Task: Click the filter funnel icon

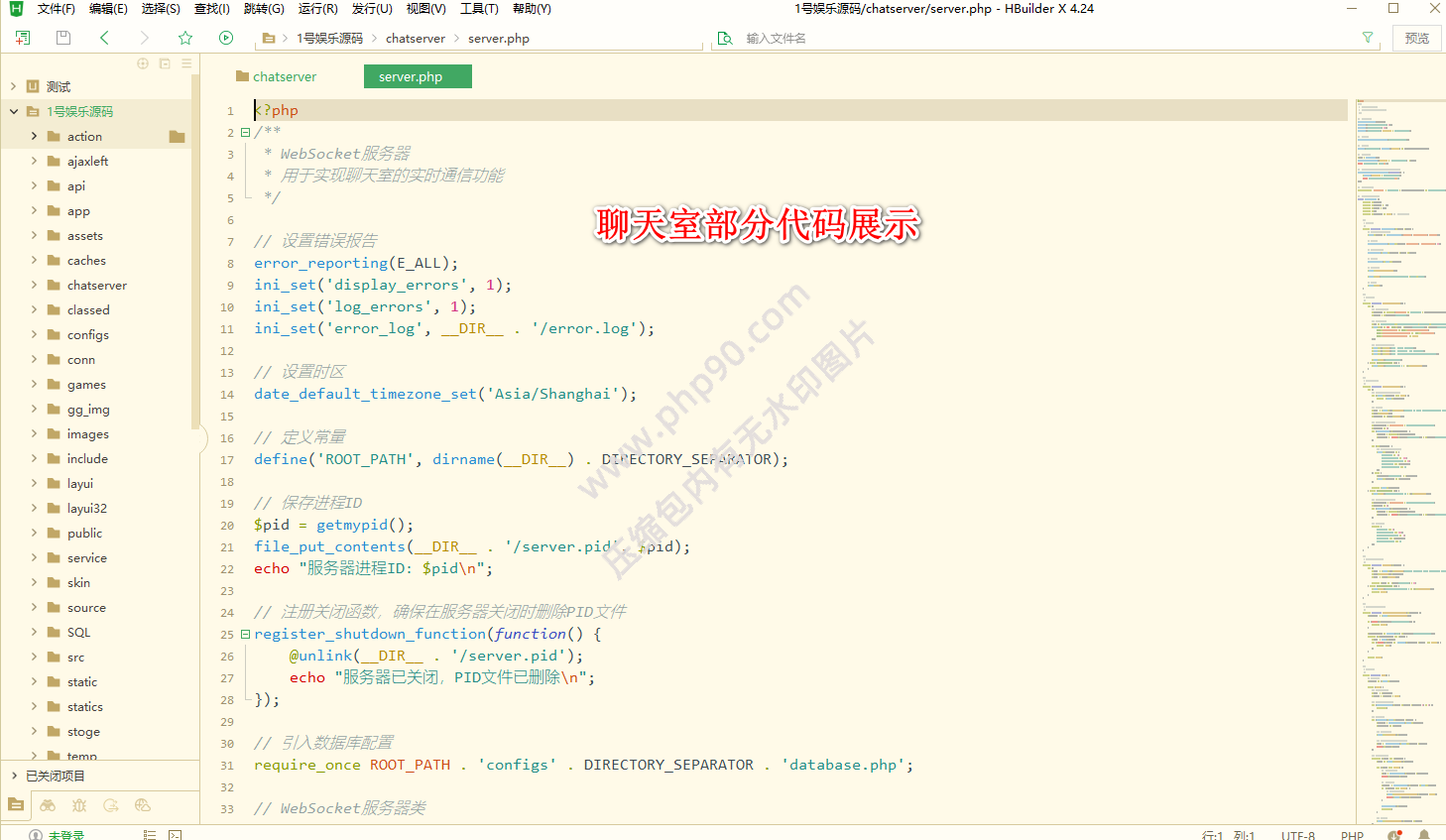Action: pyautogui.click(x=1368, y=38)
